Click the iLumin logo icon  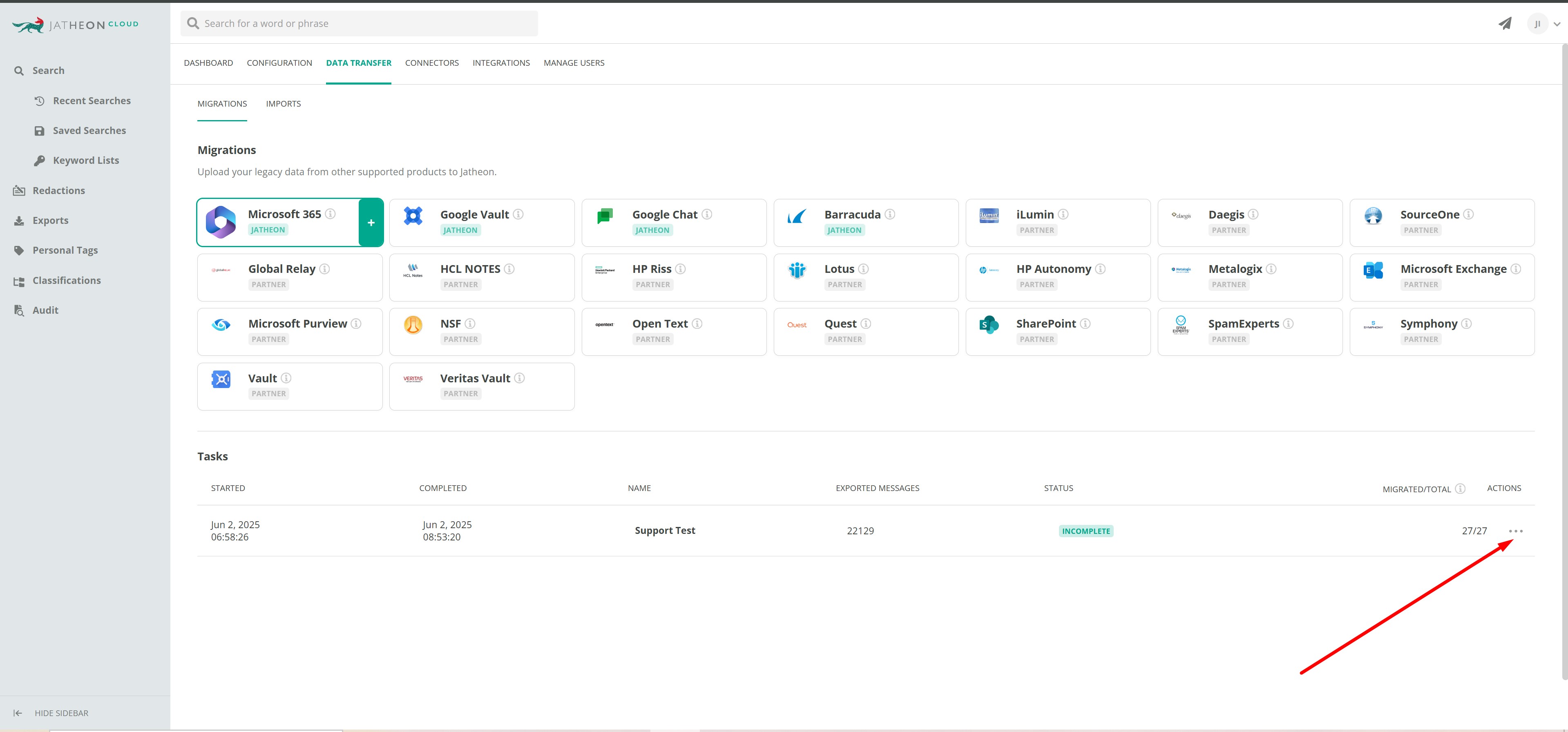point(989,215)
